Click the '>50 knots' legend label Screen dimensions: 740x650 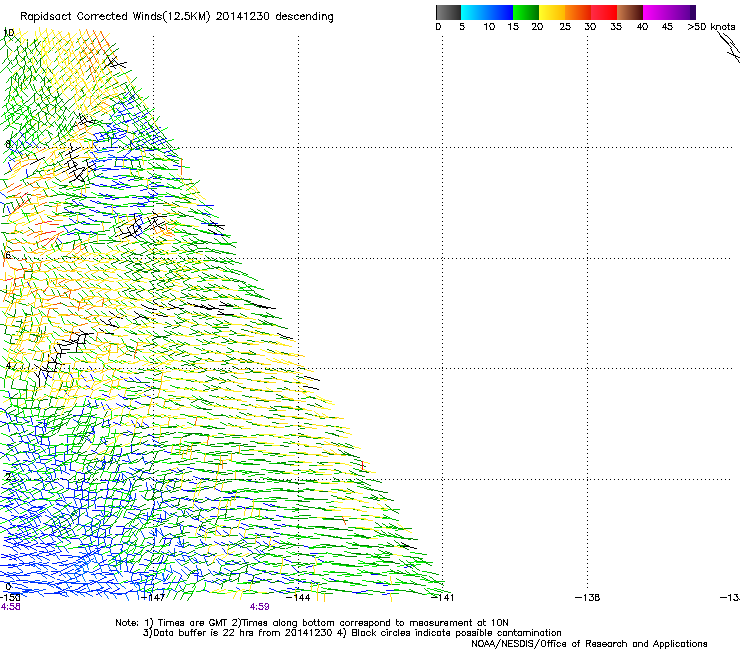[x=711, y=27]
